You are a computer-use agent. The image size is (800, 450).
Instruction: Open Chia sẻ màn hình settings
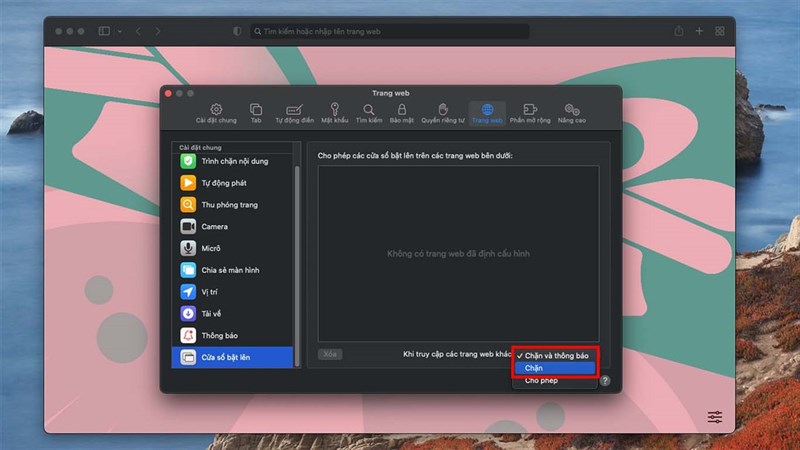click(232, 270)
